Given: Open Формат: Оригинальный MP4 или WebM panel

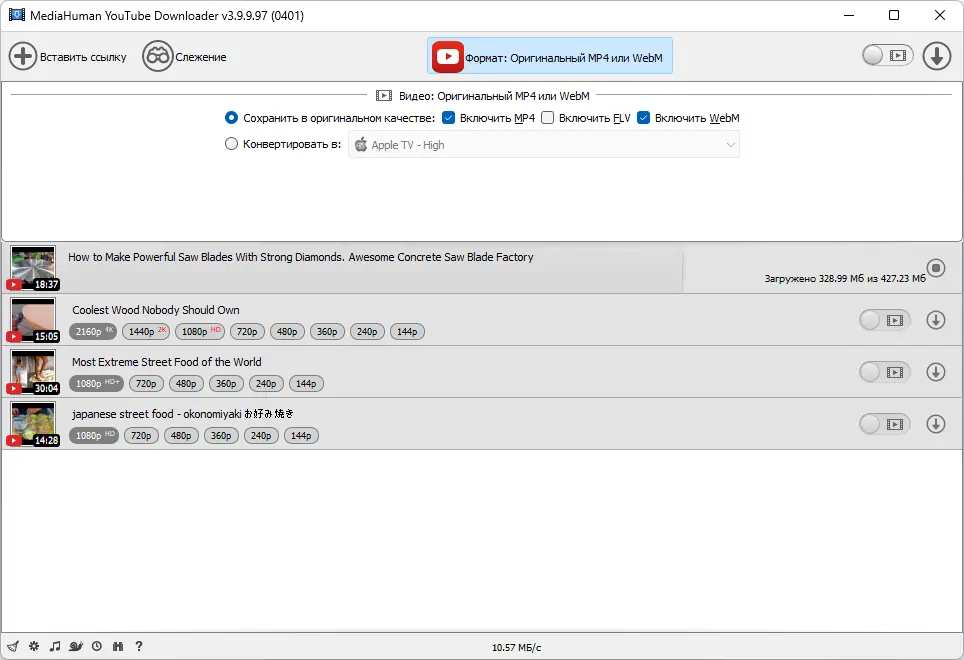Looking at the screenshot, I should 550,56.
